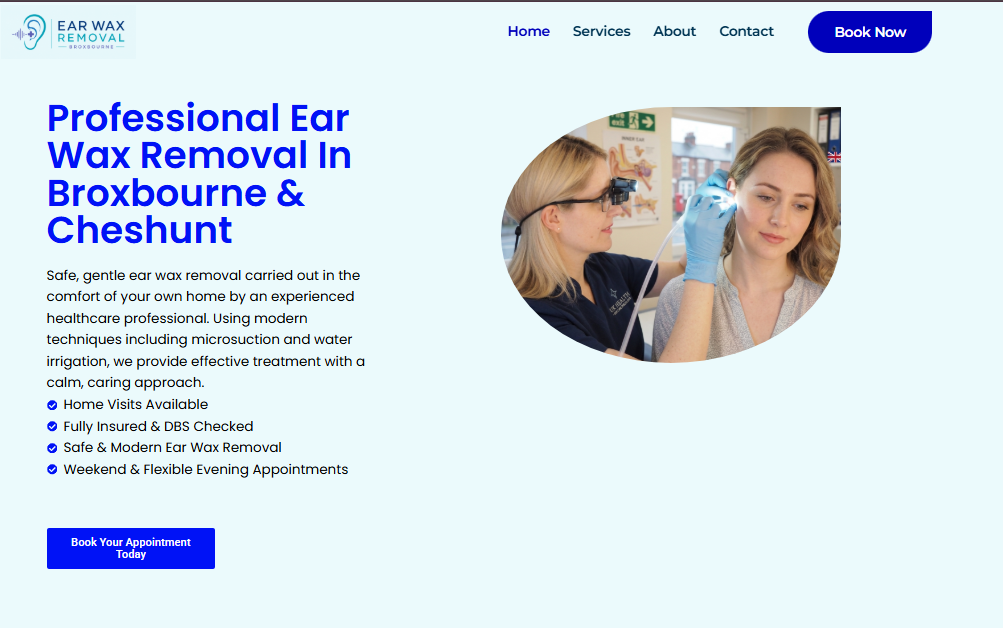Image resolution: width=1003 pixels, height=628 pixels.
Task: Click the paragraph starting 'Safe, gentle ear wax'
Action: (x=205, y=329)
